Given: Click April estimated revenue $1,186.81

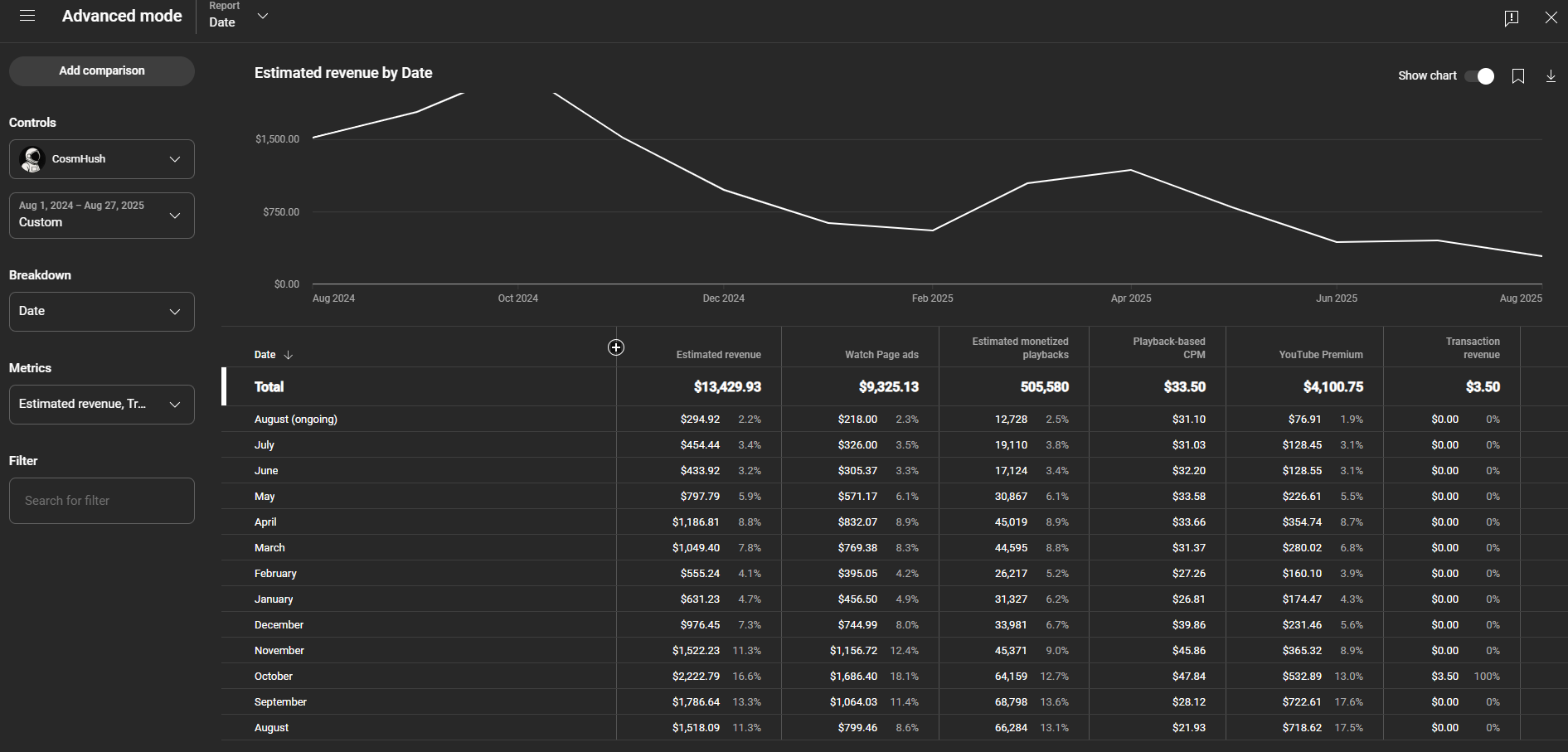Looking at the screenshot, I should tap(696, 522).
